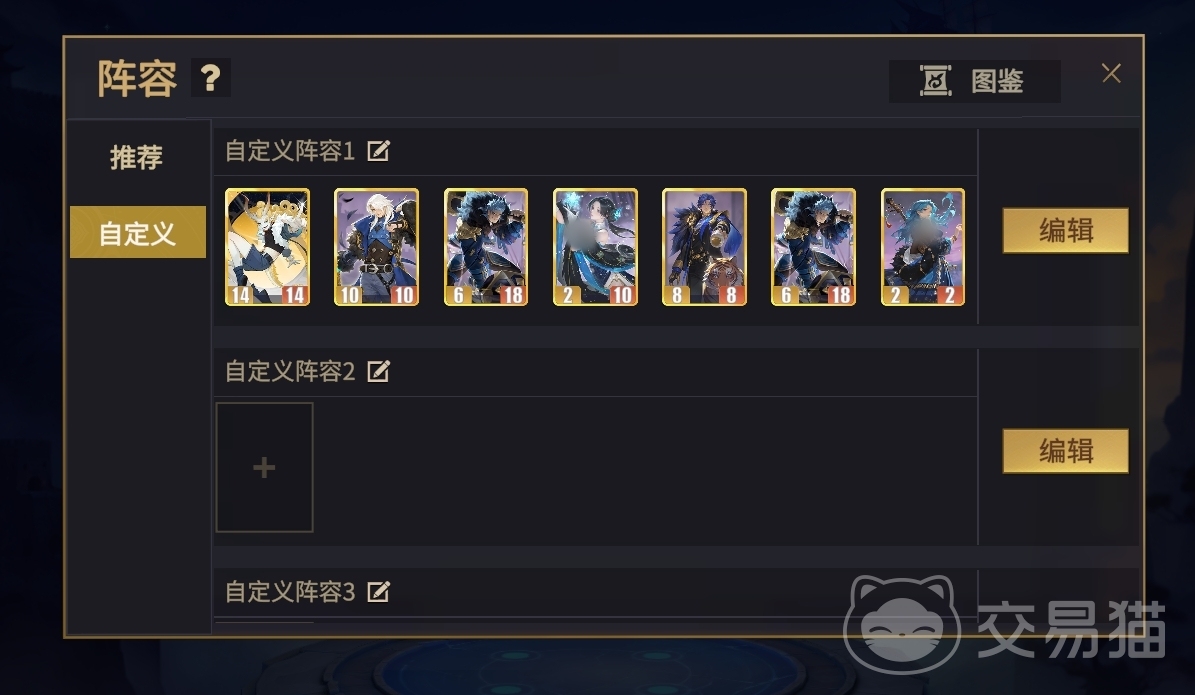Pick the first 6/18 card in lineup
Image resolution: width=1195 pixels, height=695 pixels.
coord(485,247)
